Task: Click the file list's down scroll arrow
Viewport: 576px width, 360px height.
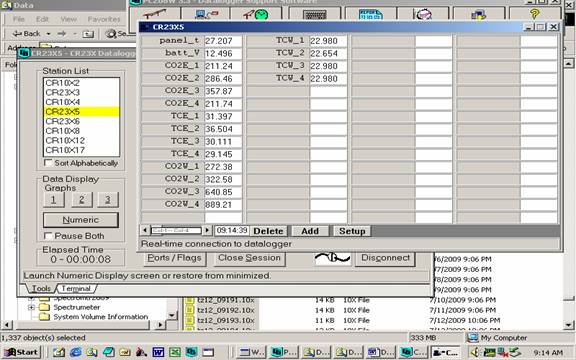Action: click(568, 325)
